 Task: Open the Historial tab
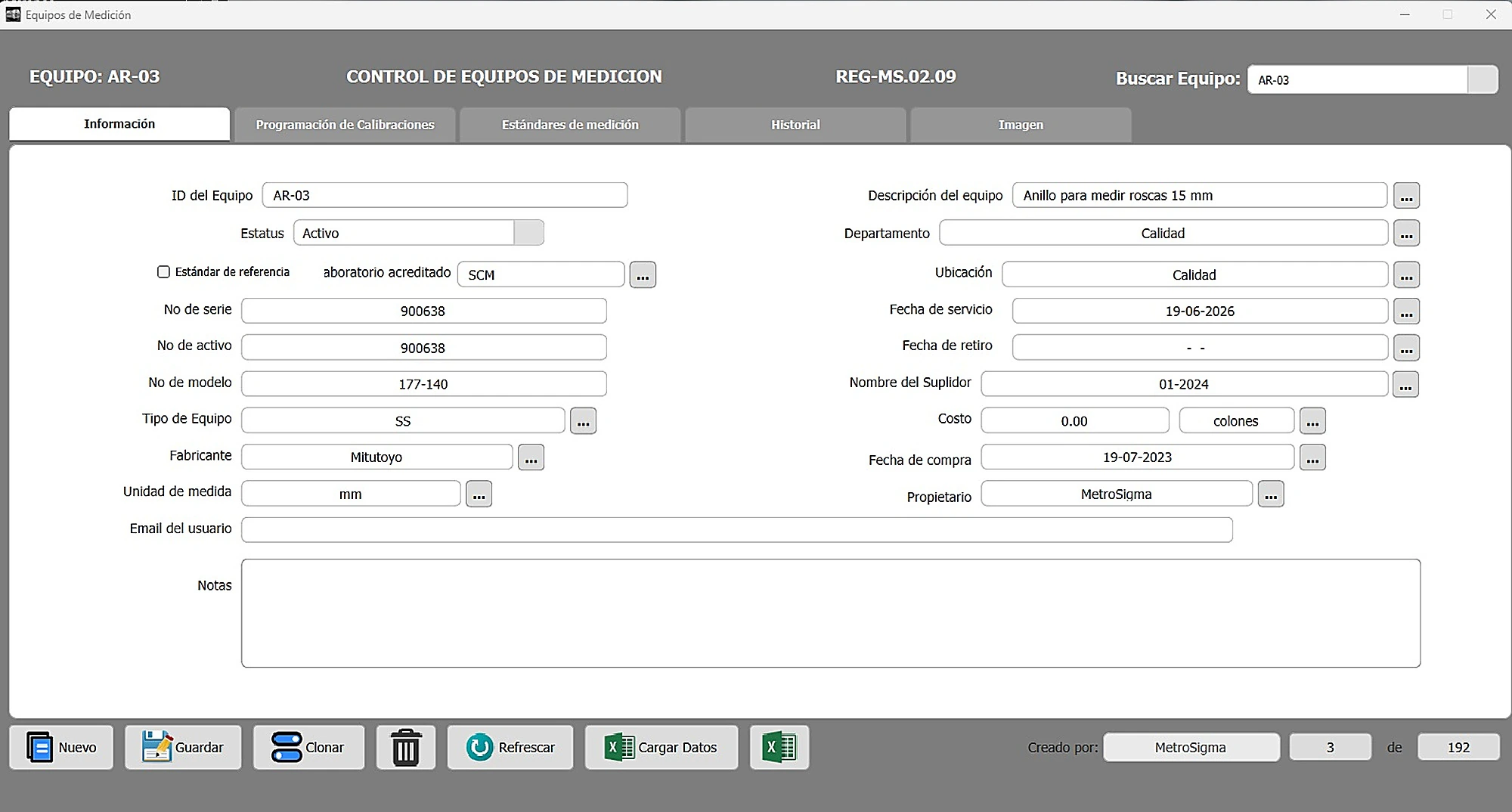pos(795,125)
